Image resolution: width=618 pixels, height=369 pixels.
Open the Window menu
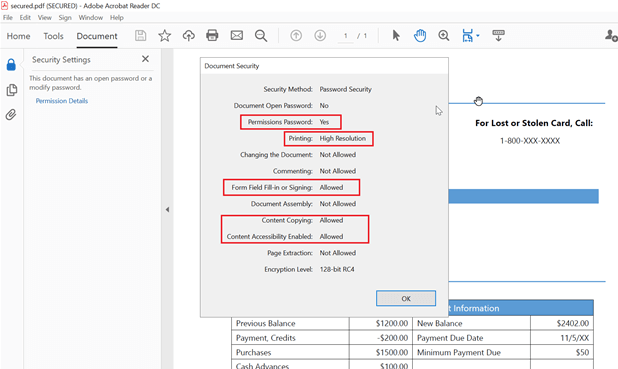(91, 17)
